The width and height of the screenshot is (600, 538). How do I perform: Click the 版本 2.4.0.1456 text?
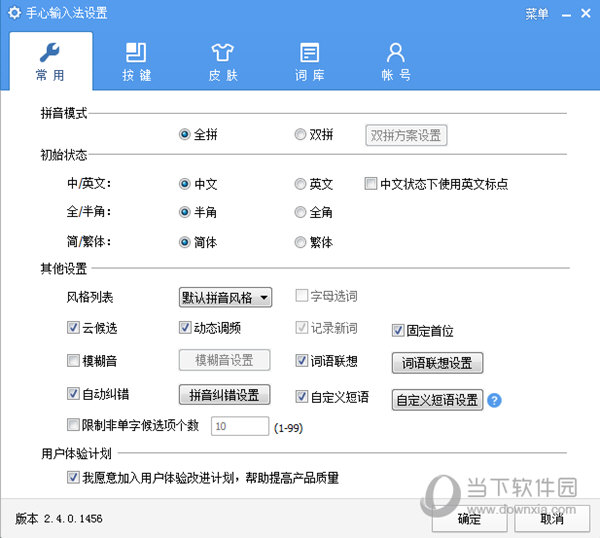(x=59, y=519)
